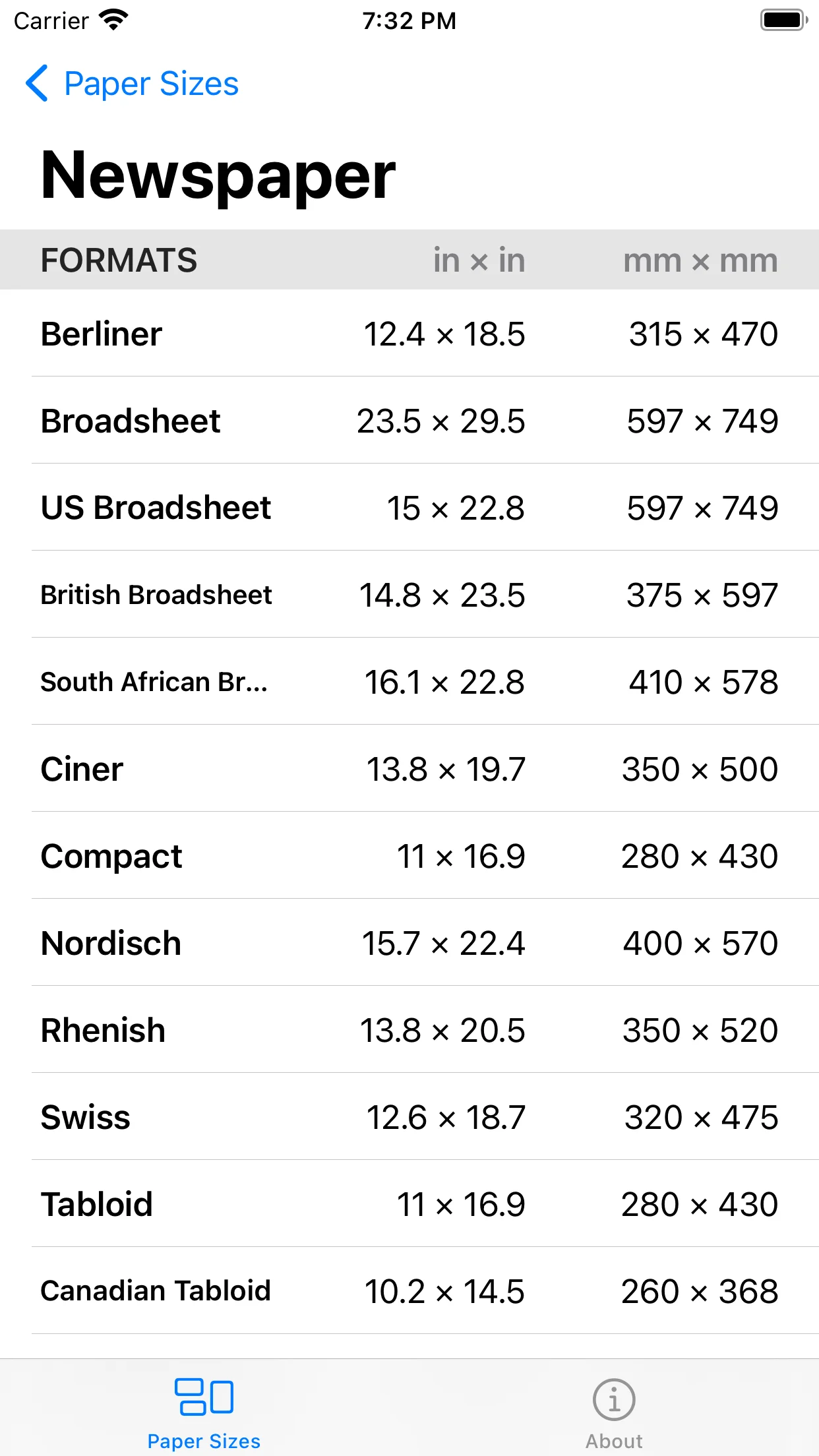Choose the Canadian Tabloid entry

click(409, 1290)
